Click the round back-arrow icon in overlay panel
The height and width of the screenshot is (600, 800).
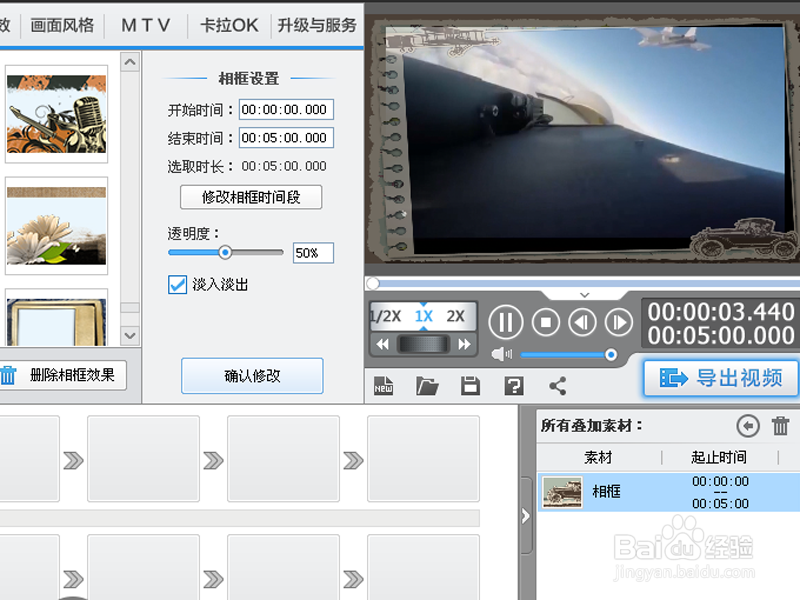click(748, 426)
